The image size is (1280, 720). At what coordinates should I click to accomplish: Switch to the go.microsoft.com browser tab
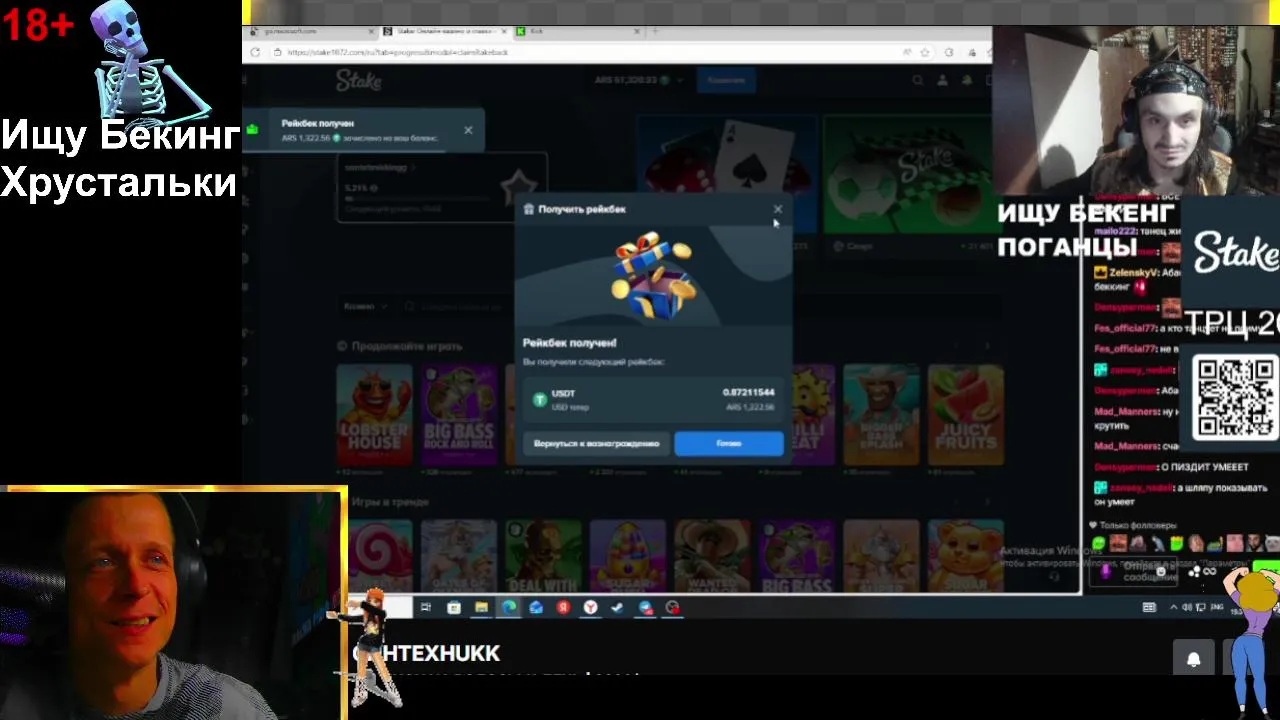click(312, 32)
